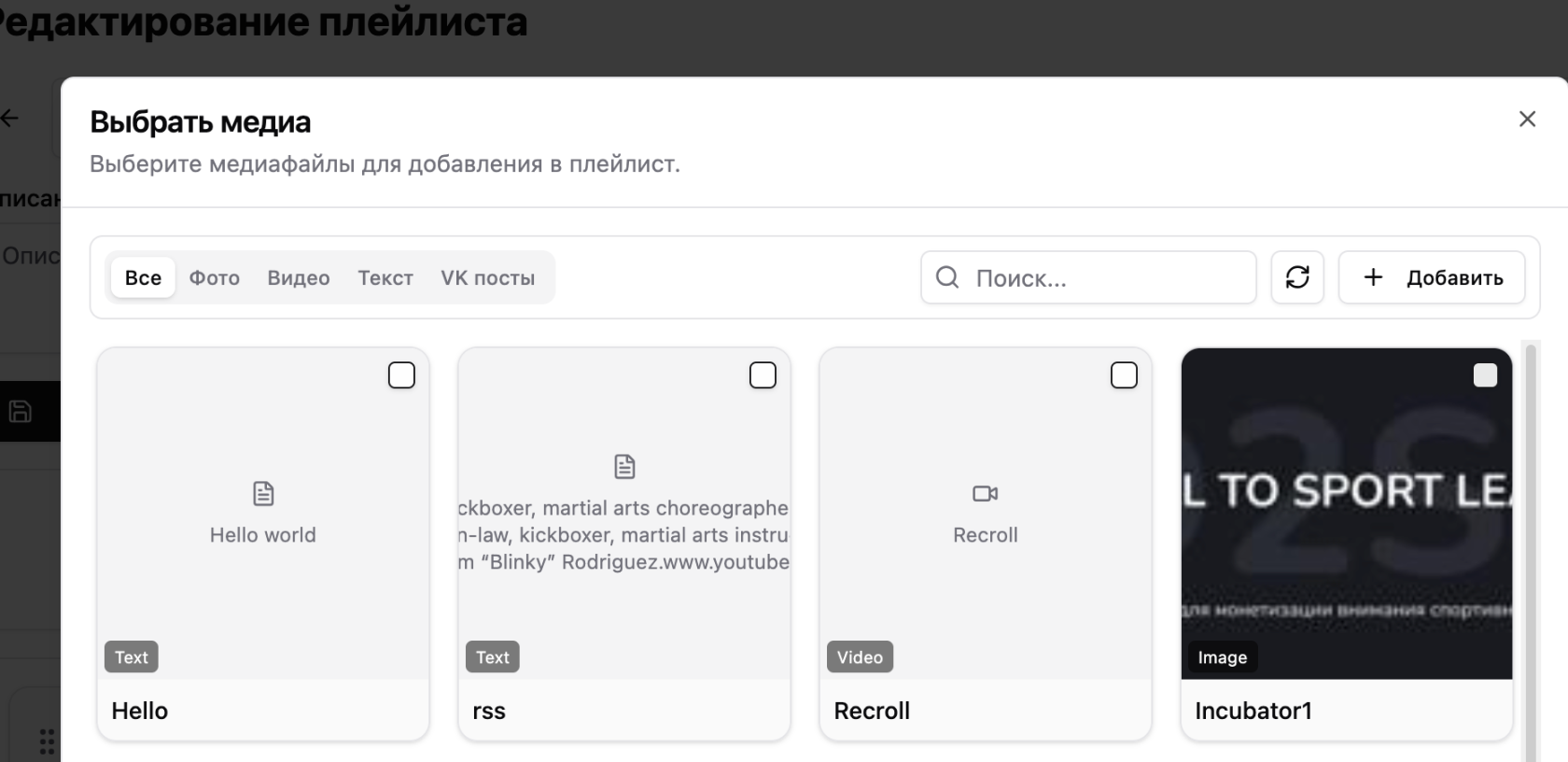Screen dimensions: 1568x762
Task: Tick the Recroll video checkbox
Action: tap(1124, 375)
